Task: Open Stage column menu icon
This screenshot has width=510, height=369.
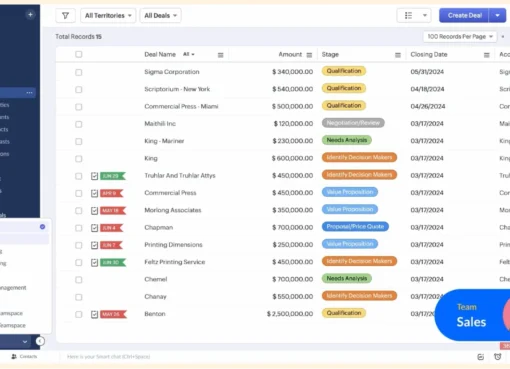Action: [398, 55]
